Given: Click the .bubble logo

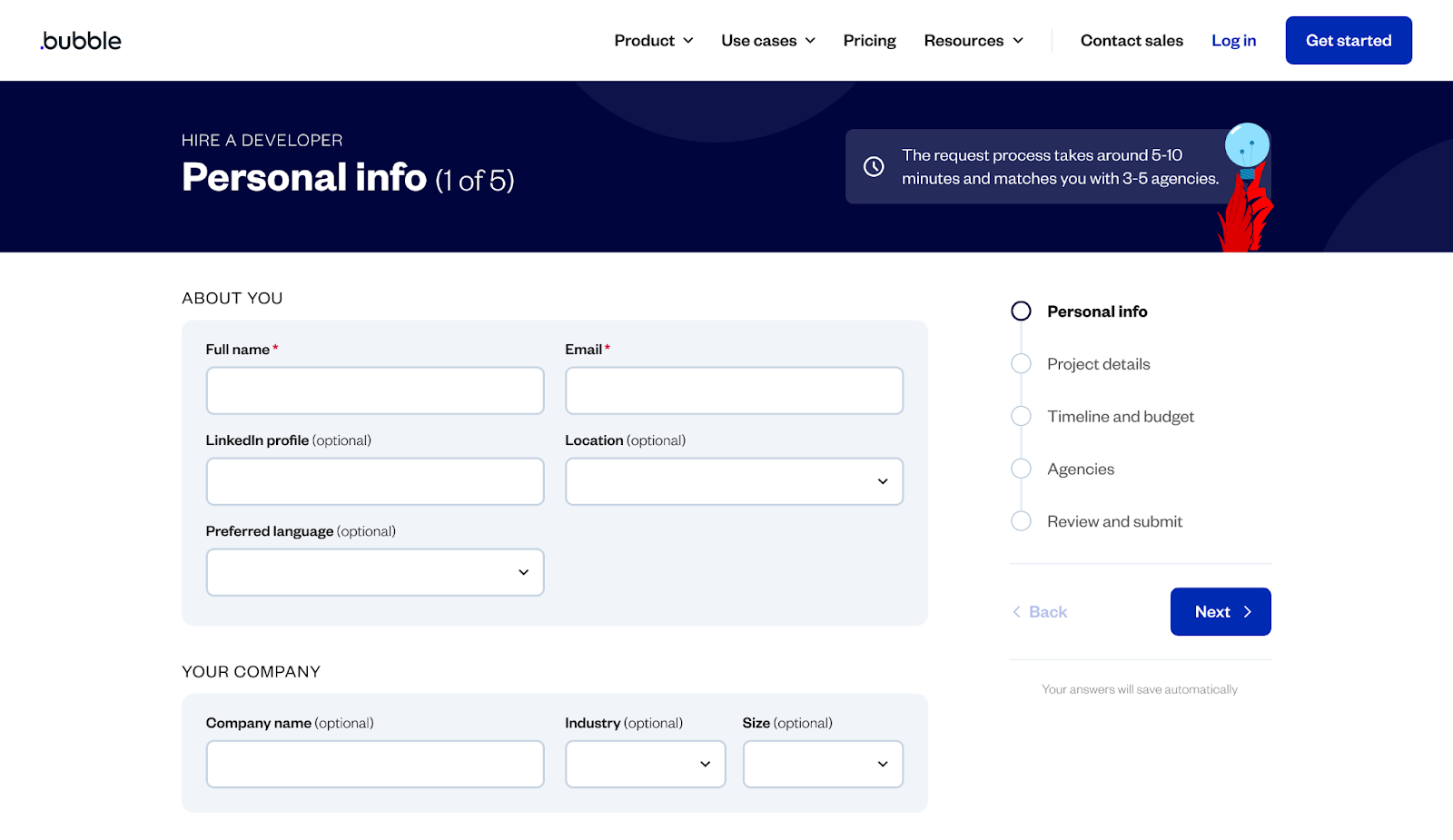Looking at the screenshot, I should click(80, 40).
